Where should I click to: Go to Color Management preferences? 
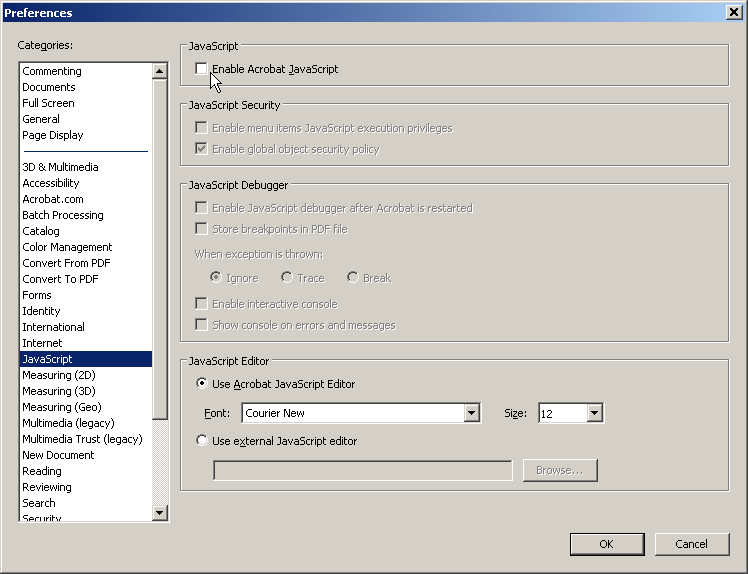tap(67, 247)
